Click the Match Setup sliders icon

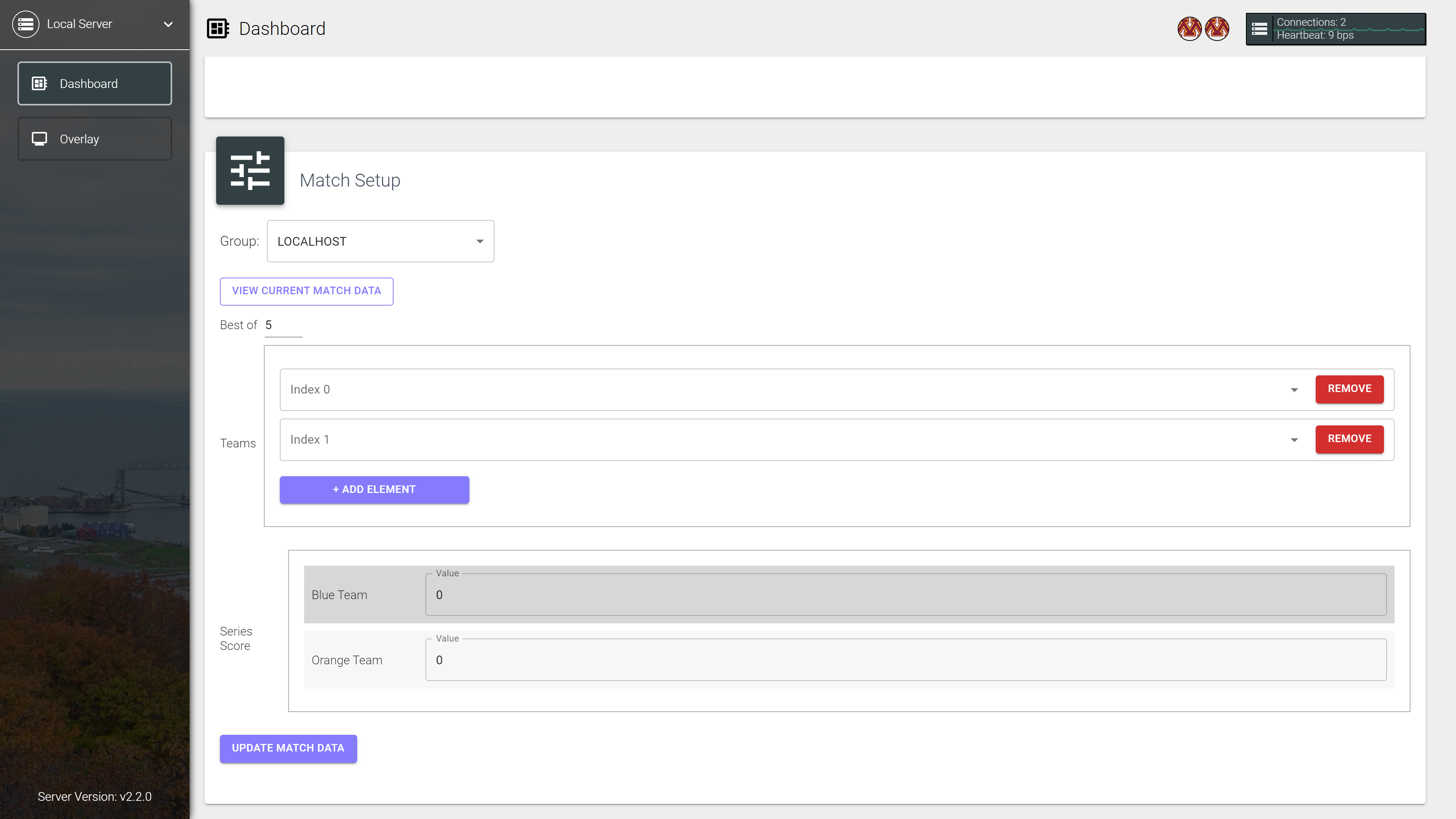point(250,170)
